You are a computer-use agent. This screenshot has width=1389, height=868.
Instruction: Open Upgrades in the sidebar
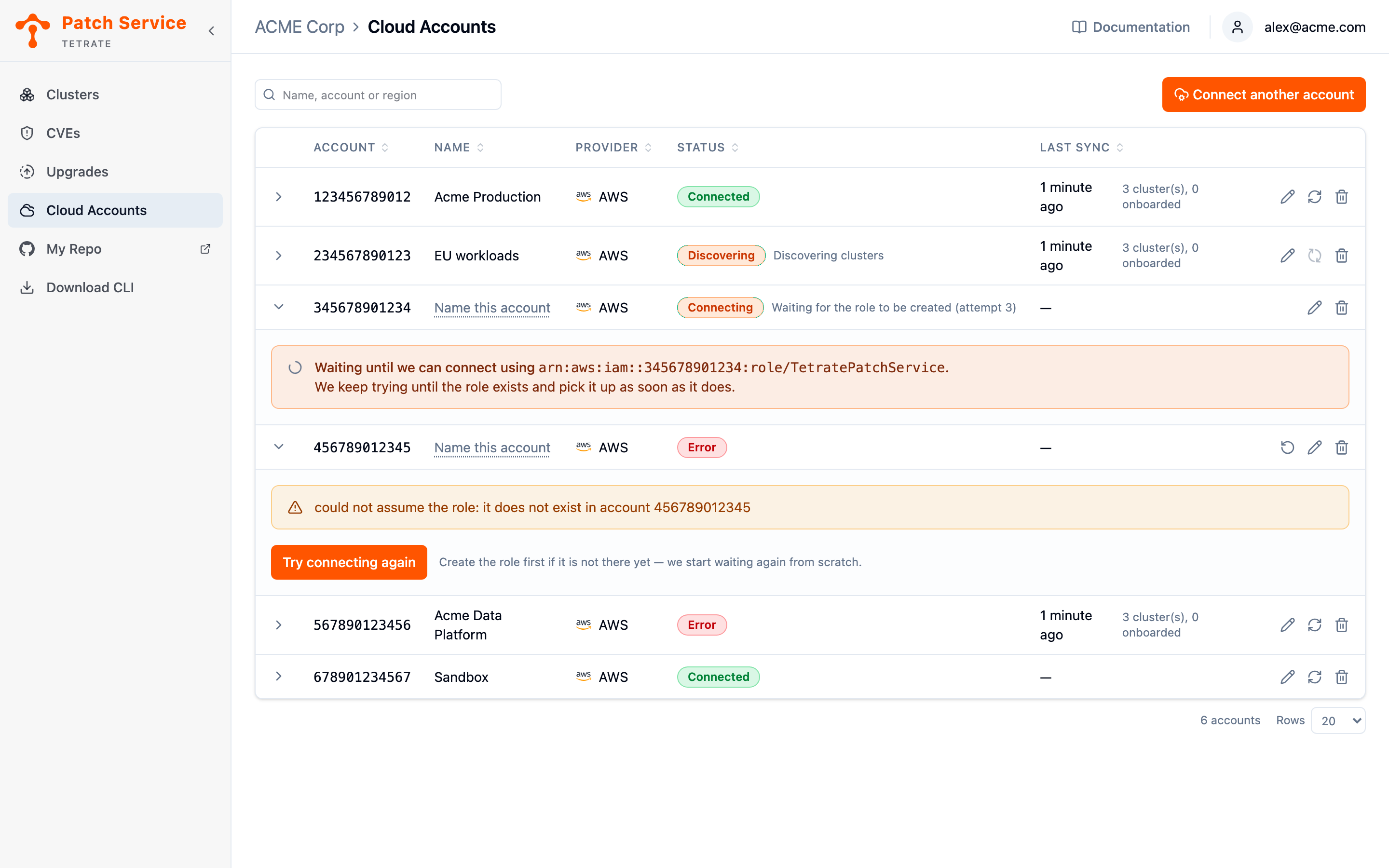pos(115,172)
